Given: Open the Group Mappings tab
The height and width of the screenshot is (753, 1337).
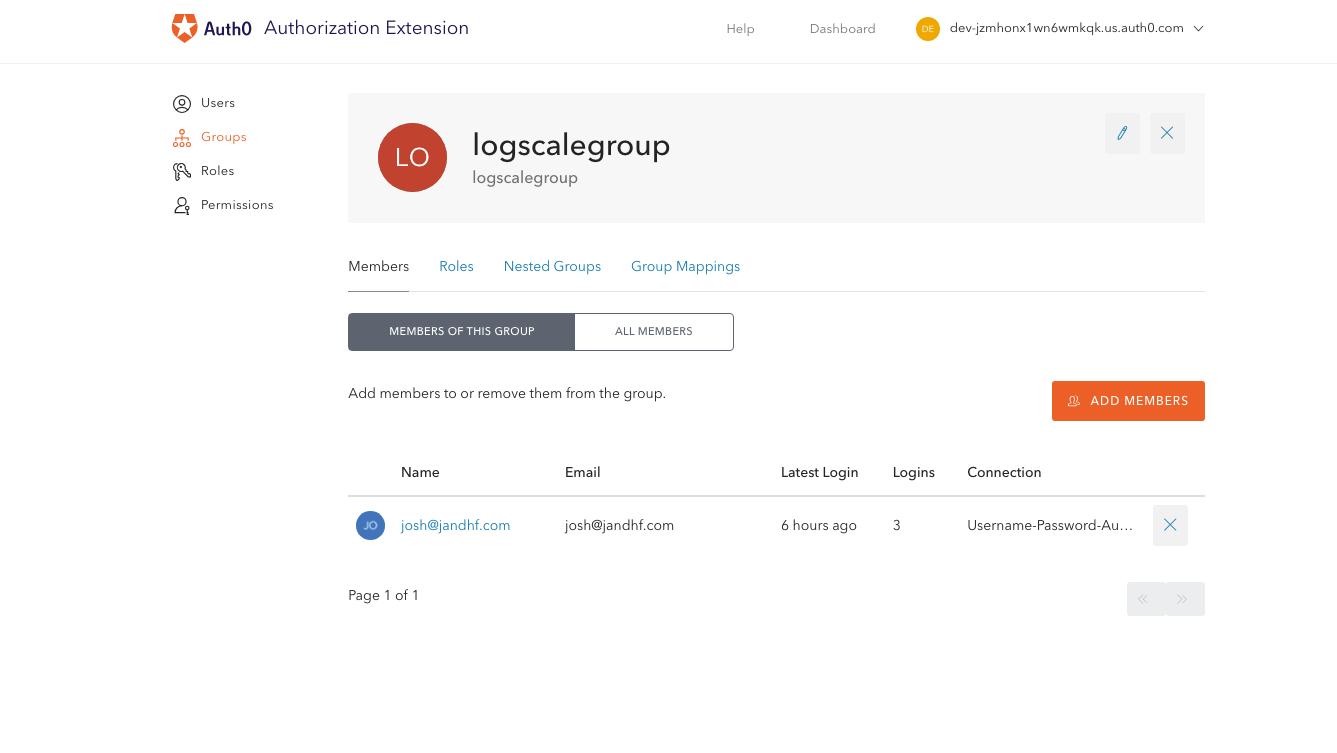Looking at the screenshot, I should tap(685, 266).
